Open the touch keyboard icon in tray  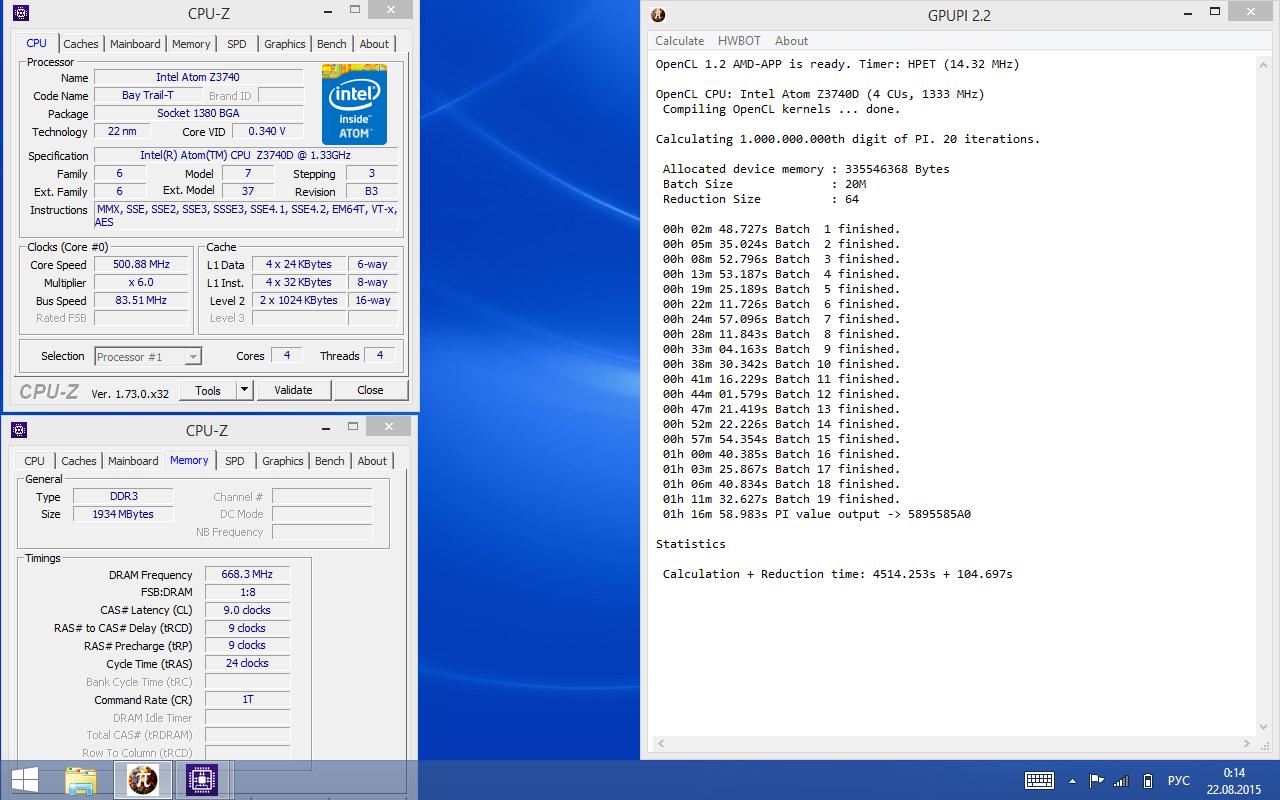pyautogui.click(x=1039, y=781)
